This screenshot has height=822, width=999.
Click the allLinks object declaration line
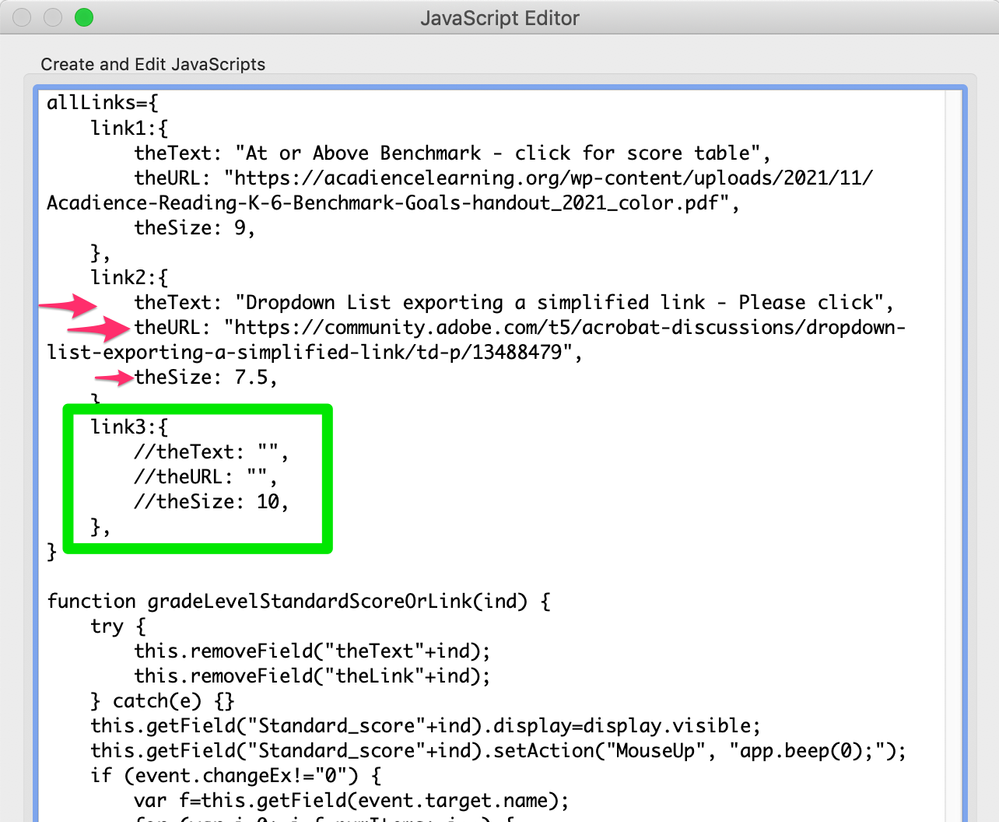[100, 103]
